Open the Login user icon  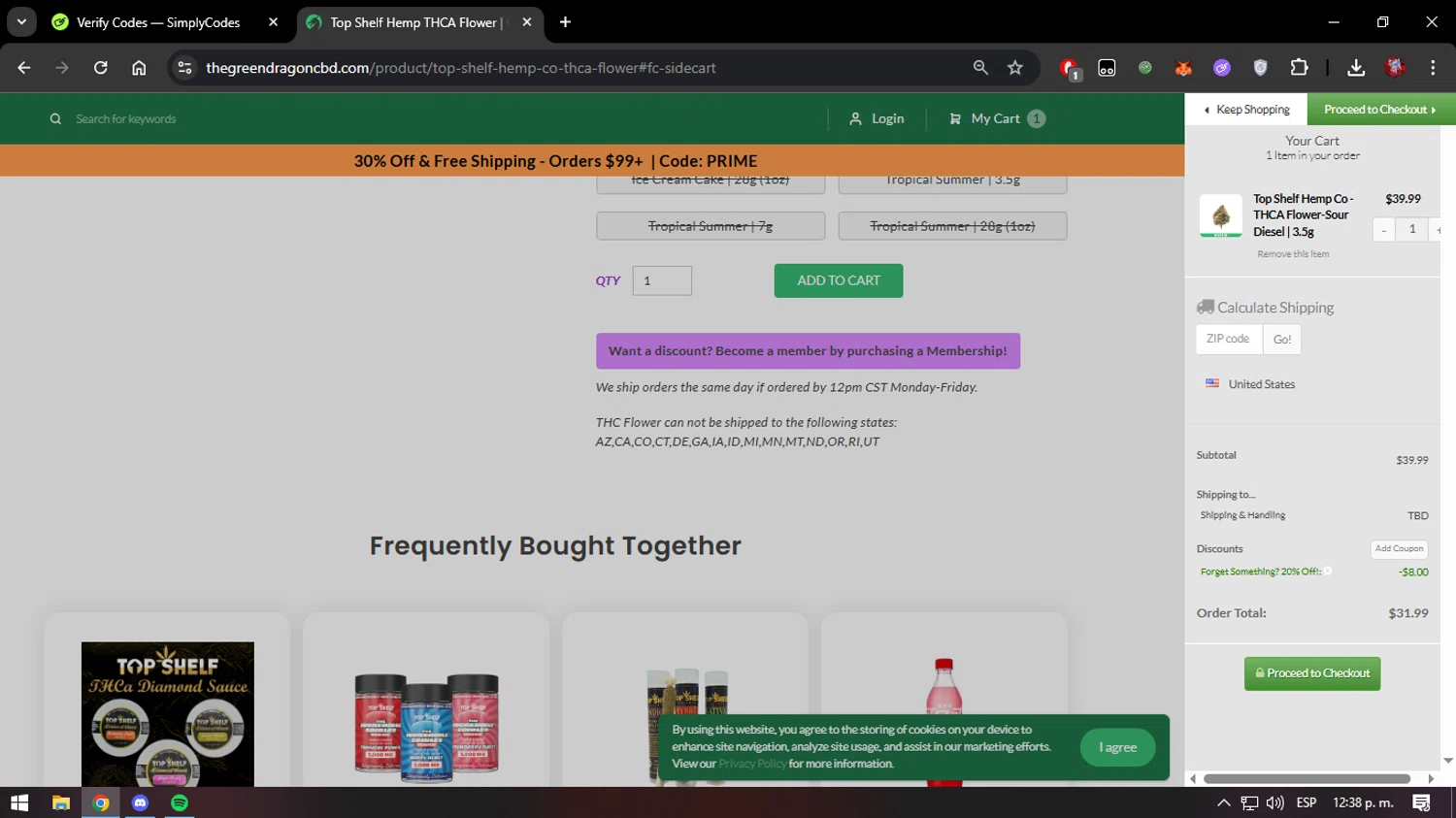pos(855,118)
